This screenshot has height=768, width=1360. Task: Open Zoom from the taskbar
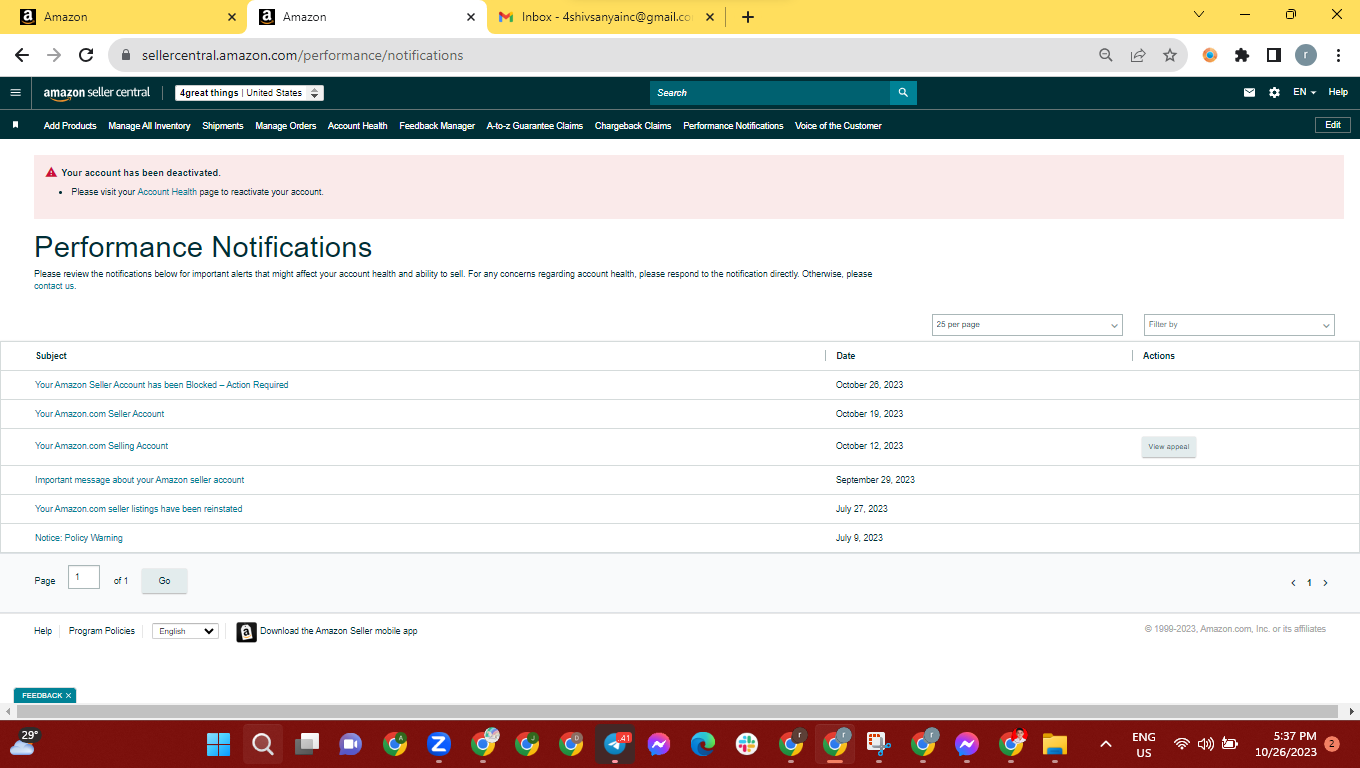pos(439,744)
